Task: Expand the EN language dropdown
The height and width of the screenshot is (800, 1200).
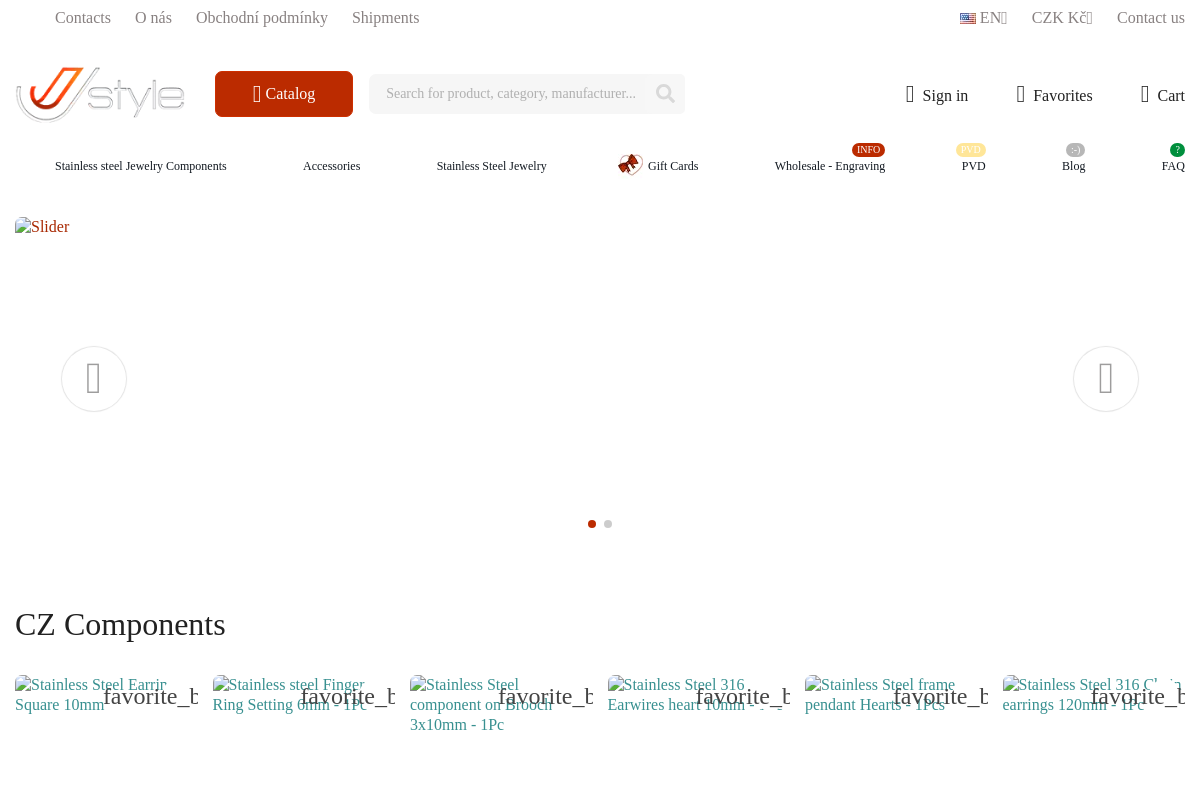Action: pyautogui.click(x=983, y=18)
